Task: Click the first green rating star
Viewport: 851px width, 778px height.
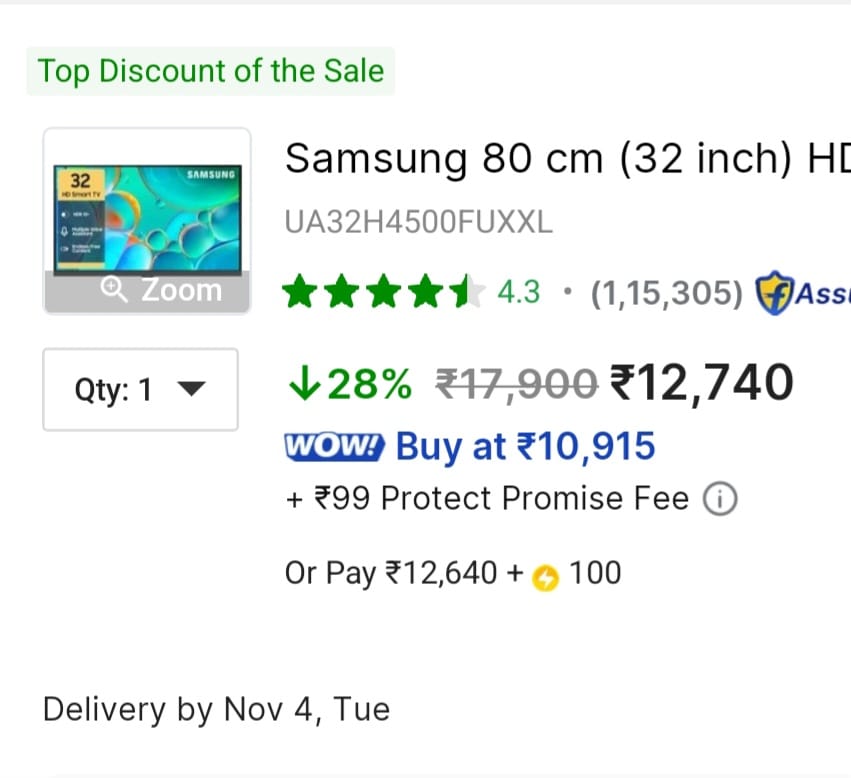Action: [x=300, y=291]
